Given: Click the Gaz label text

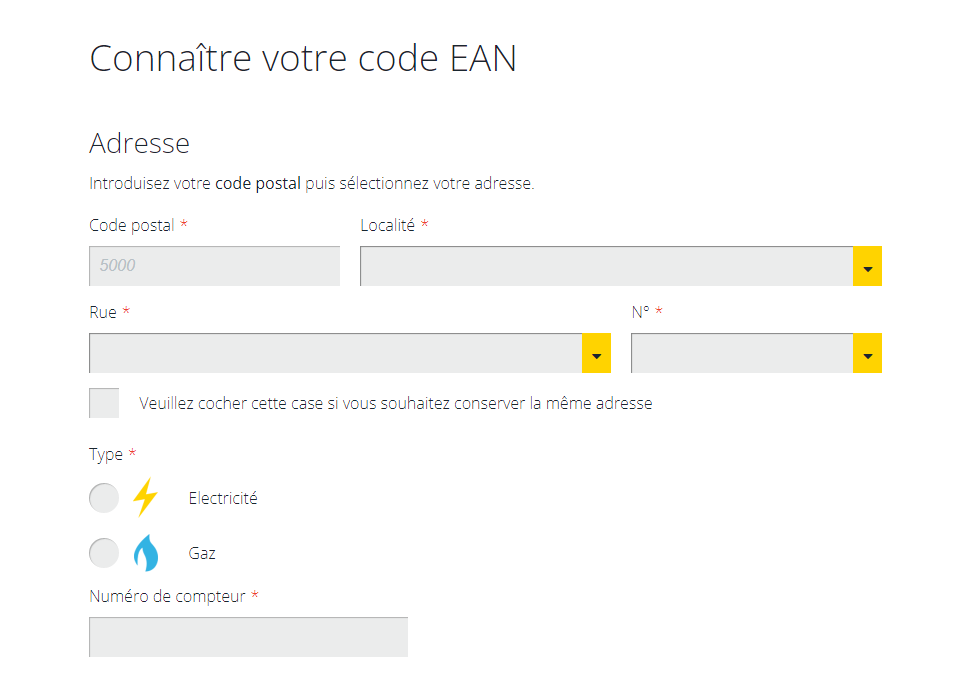Looking at the screenshot, I should pyautogui.click(x=202, y=554).
